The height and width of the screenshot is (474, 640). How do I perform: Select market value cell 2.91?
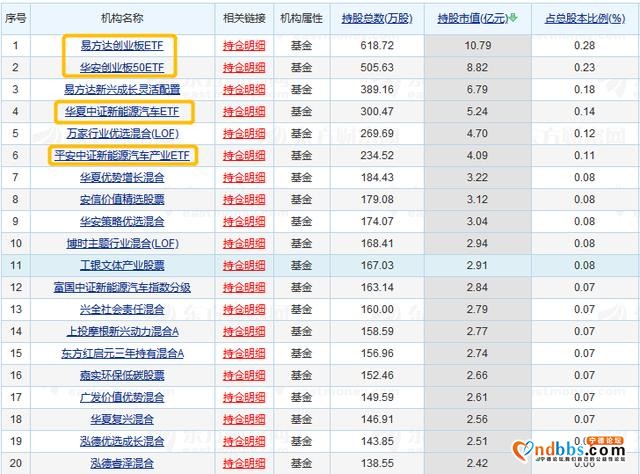coord(478,266)
